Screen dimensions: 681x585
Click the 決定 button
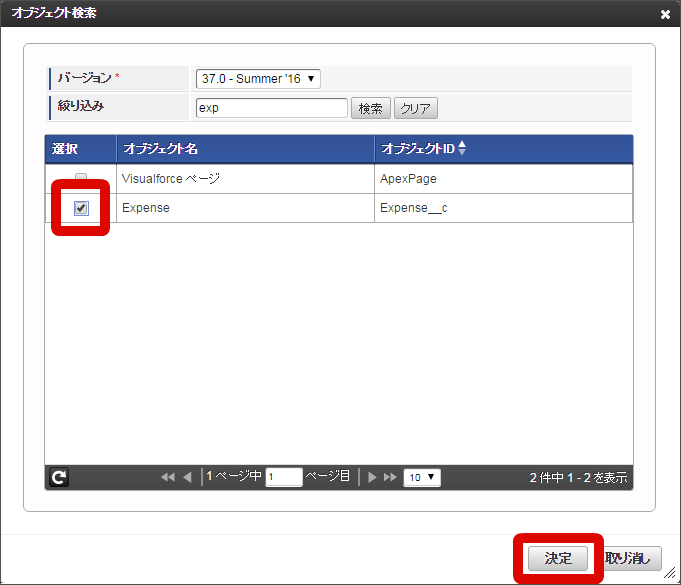[558, 558]
